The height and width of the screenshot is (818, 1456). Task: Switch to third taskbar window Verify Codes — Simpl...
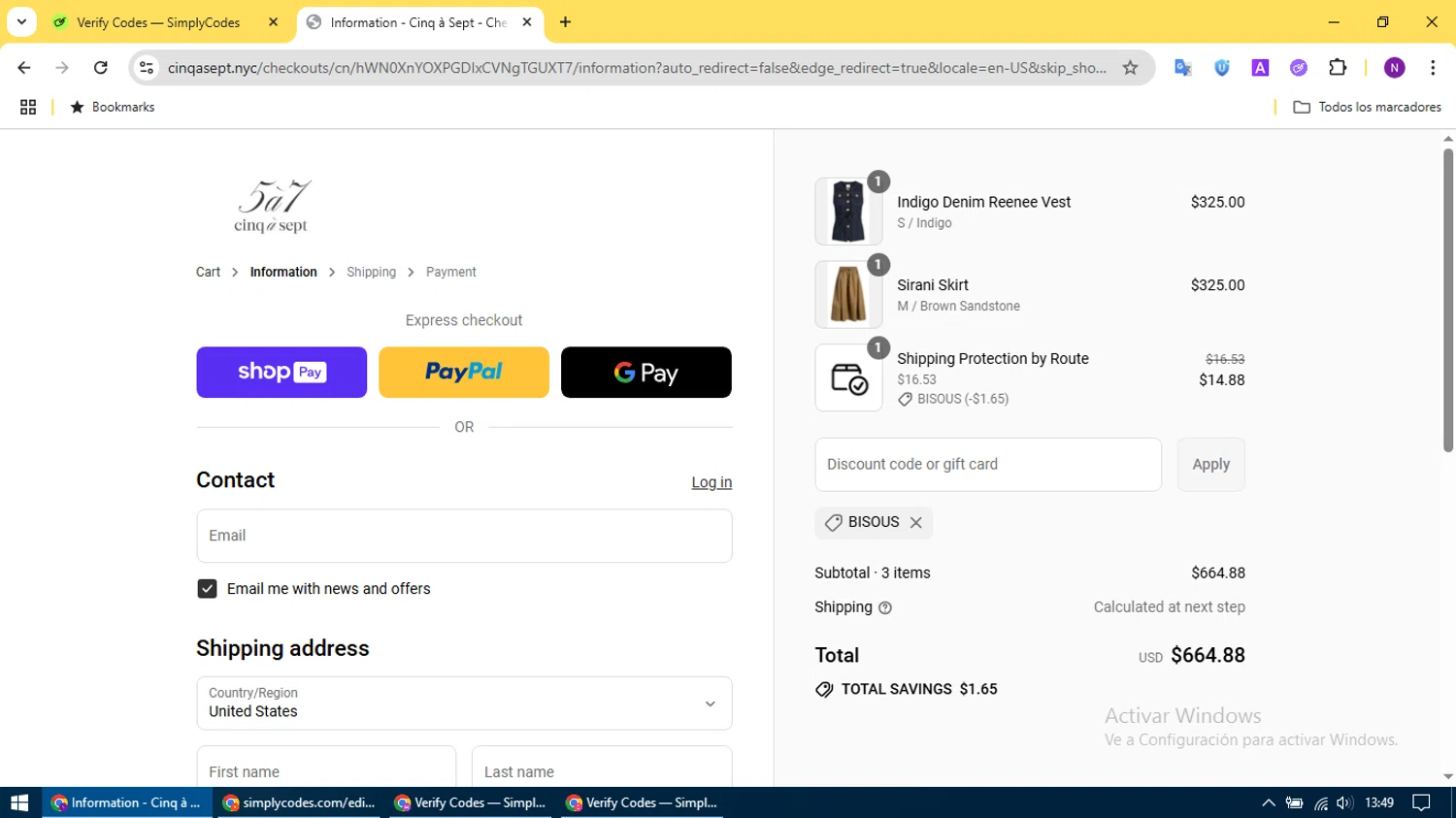(471, 802)
